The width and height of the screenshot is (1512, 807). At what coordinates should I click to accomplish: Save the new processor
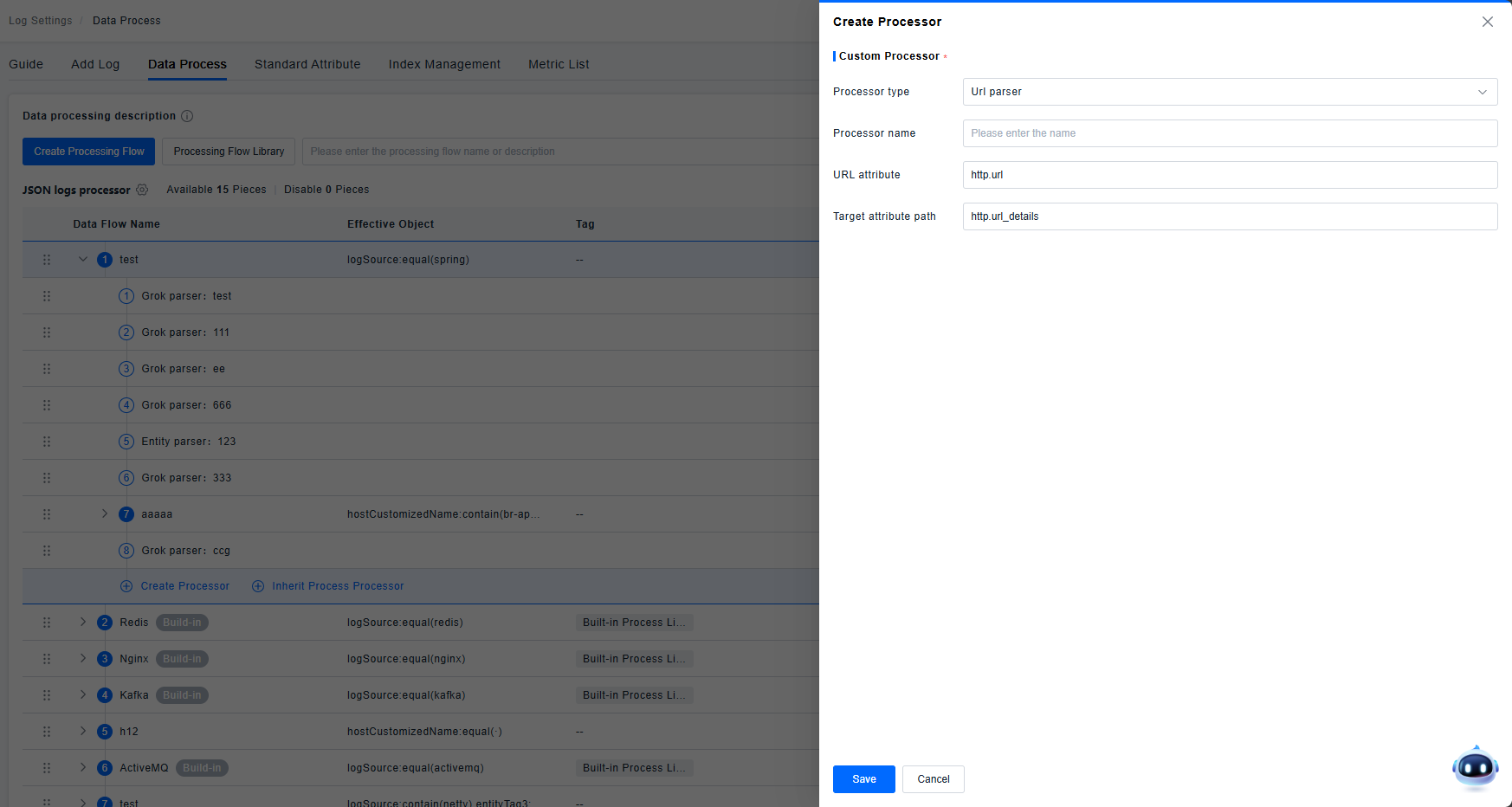coord(863,779)
